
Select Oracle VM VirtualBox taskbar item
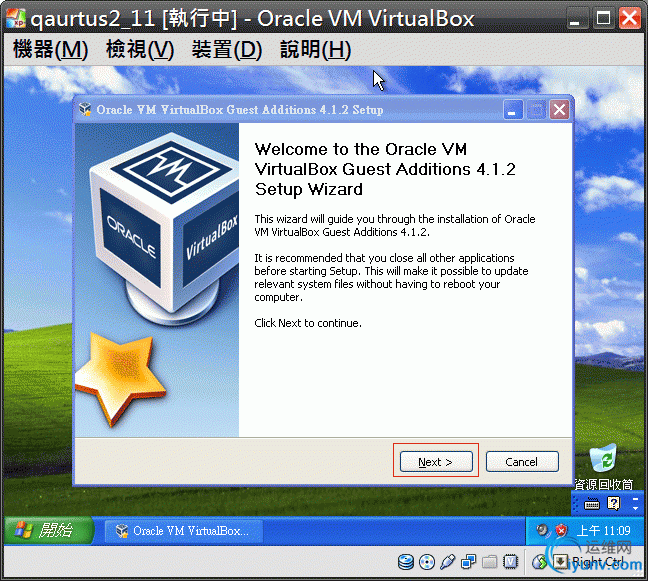click(x=184, y=531)
